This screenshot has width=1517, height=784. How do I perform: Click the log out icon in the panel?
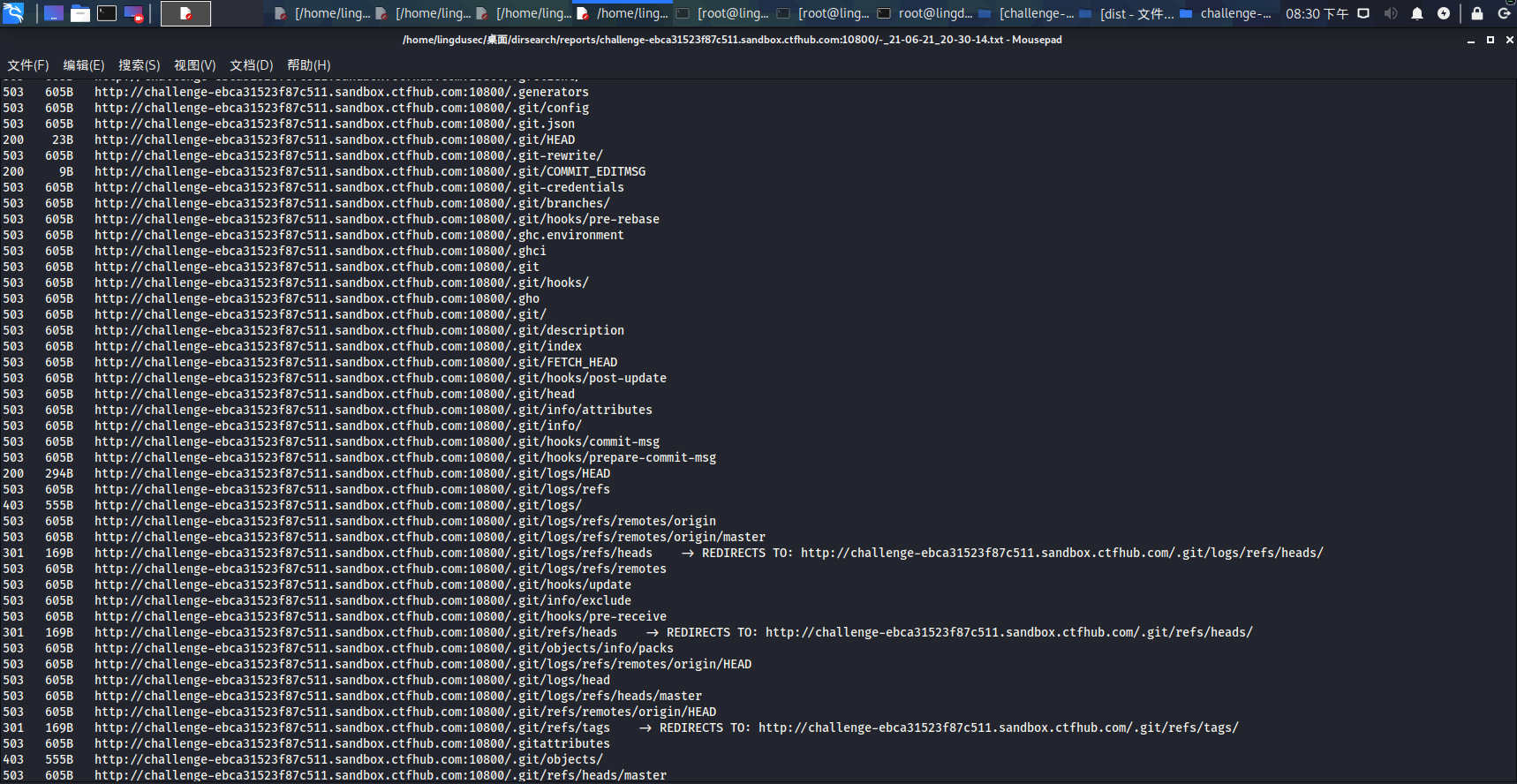1504,13
